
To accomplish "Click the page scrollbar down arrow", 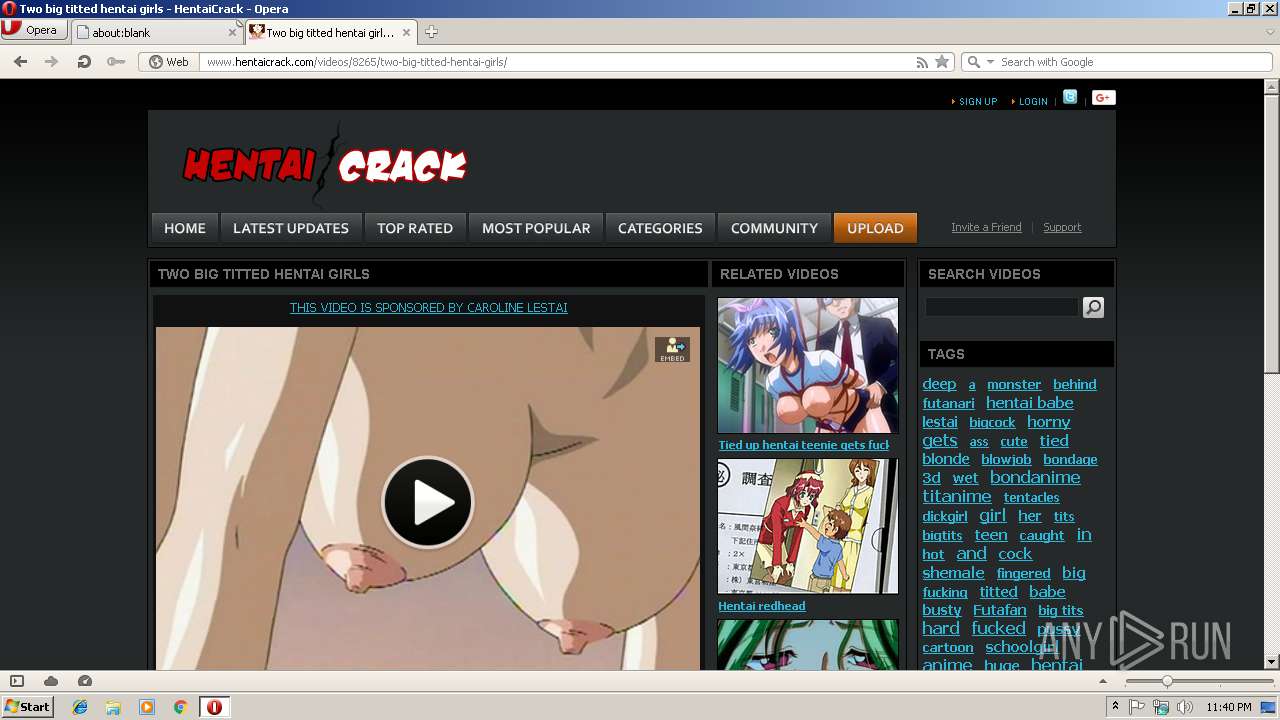I will 1271,661.
